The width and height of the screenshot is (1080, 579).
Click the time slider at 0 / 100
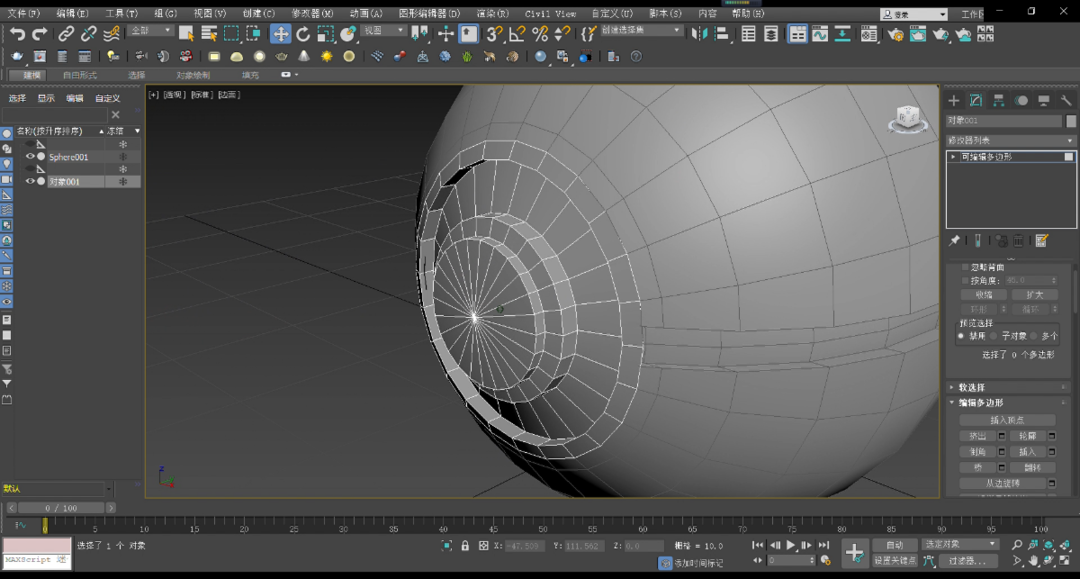pos(61,508)
